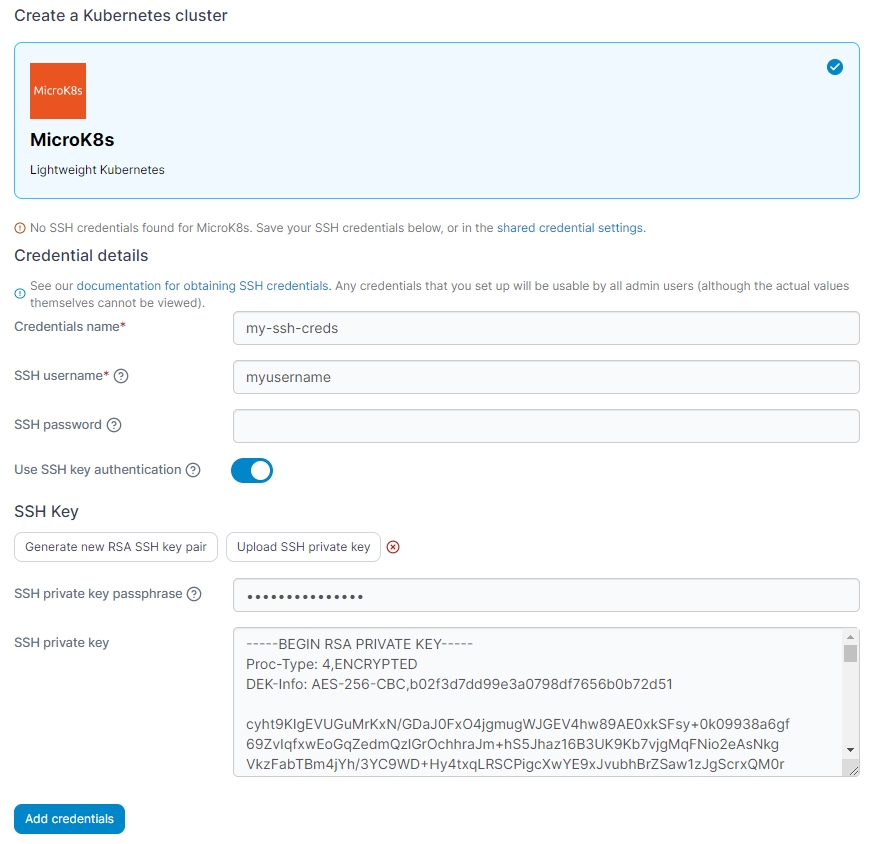Click into the Credentials name field
This screenshot has height=844, width=875.
click(x=545, y=328)
